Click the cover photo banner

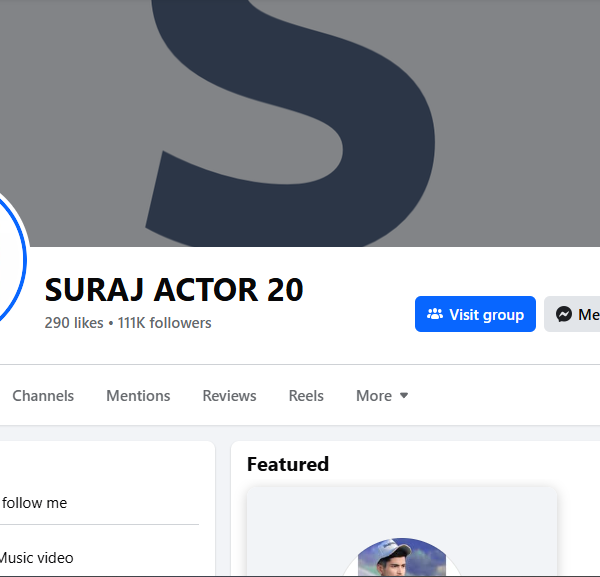tap(300, 123)
